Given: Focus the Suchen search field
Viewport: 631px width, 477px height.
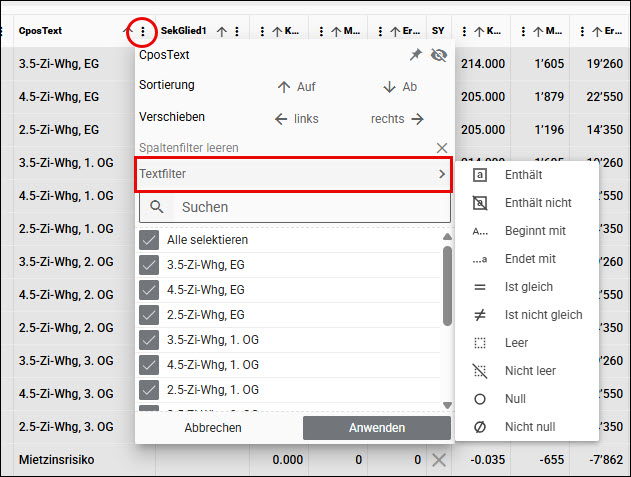Looking at the screenshot, I should (295, 207).
